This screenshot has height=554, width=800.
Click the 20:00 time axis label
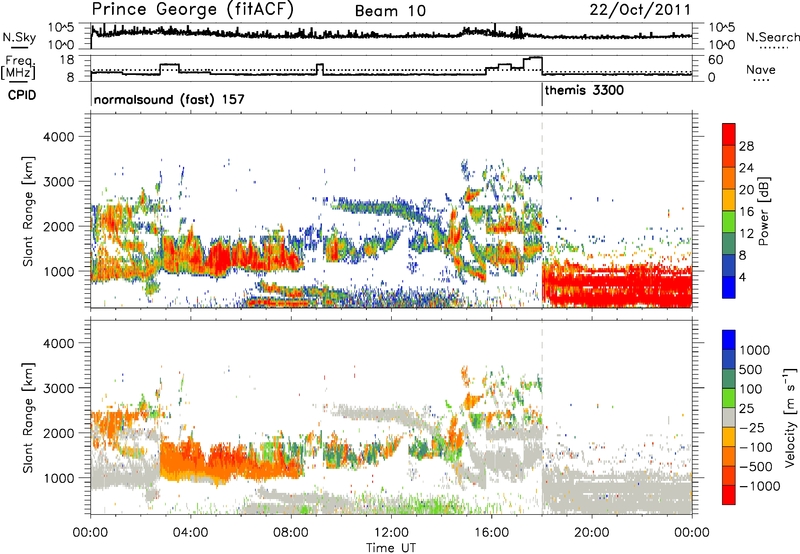pyautogui.click(x=592, y=533)
